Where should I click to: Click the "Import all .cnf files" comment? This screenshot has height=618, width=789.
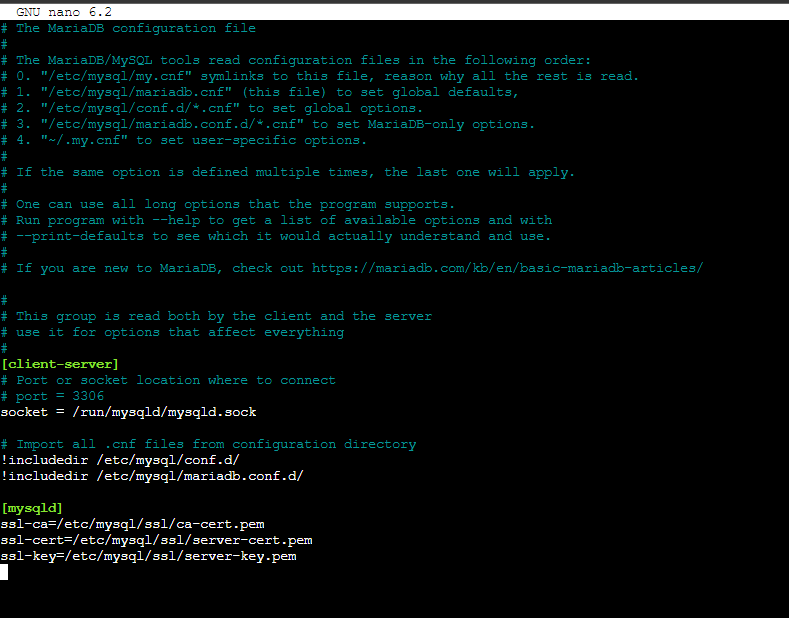(208, 444)
